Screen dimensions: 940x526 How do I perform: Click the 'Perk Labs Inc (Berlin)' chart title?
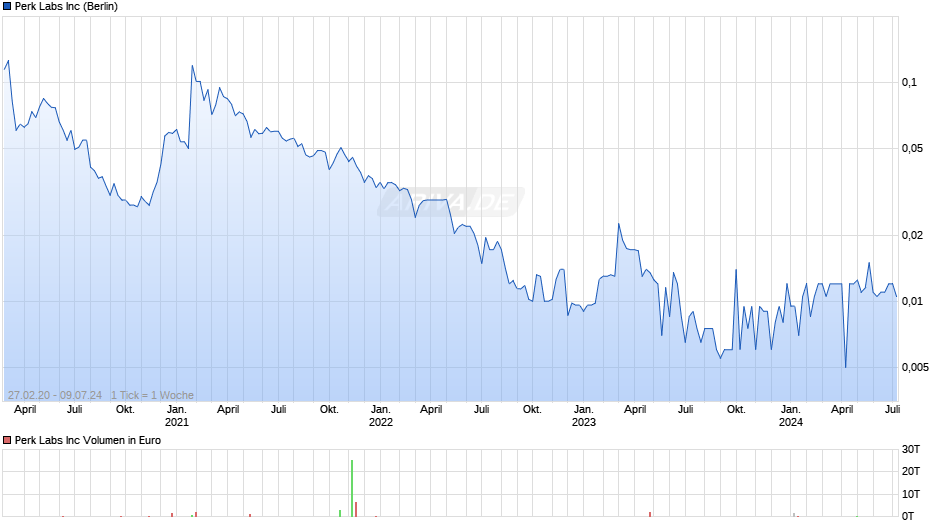(x=66, y=7)
